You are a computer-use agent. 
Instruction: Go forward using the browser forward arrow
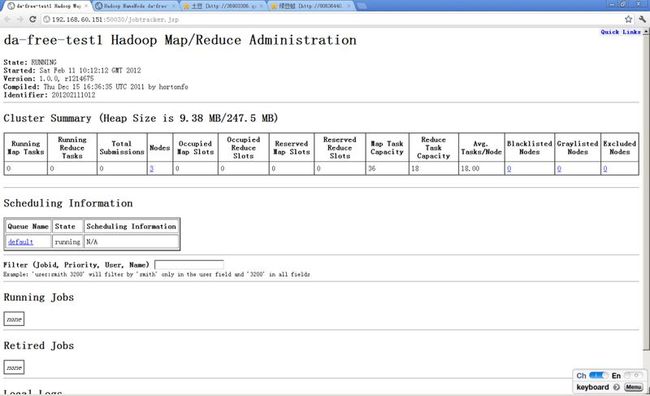tap(19, 19)
